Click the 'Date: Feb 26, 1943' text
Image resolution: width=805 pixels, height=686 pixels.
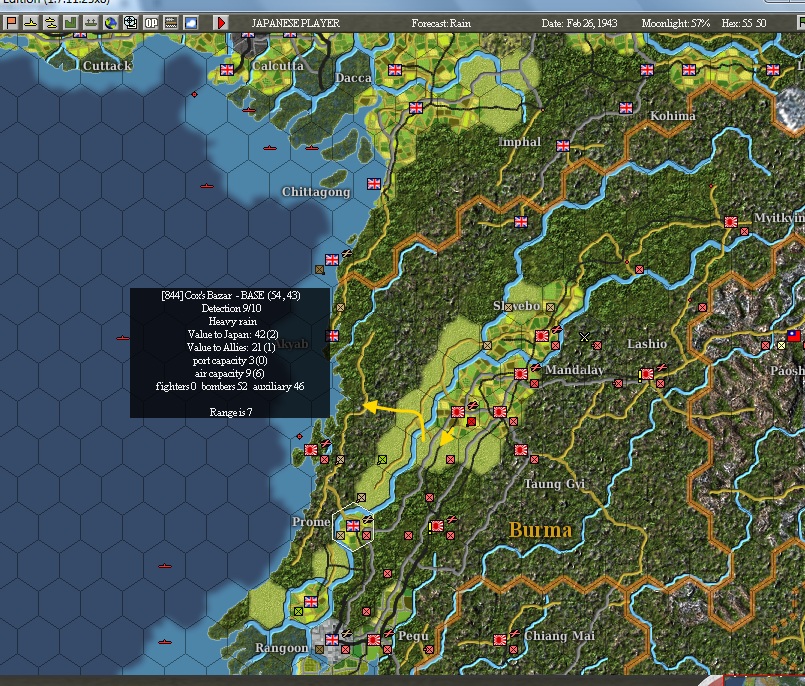[579, 23]
